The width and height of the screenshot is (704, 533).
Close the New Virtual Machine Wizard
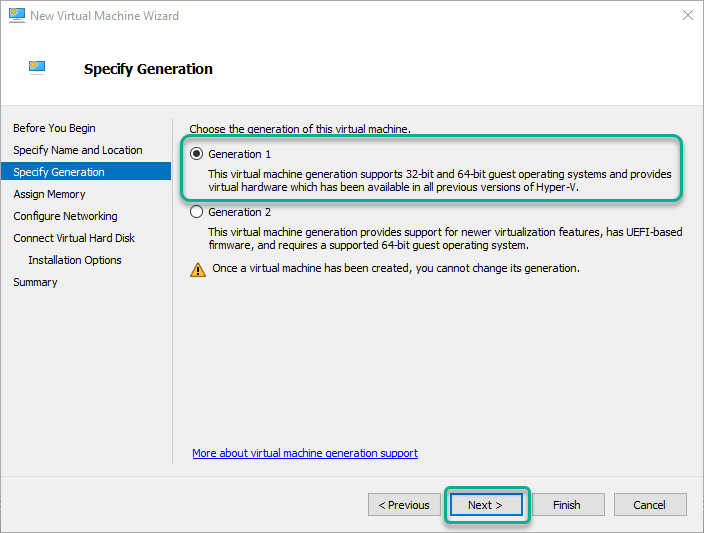[x=687, y=15]
